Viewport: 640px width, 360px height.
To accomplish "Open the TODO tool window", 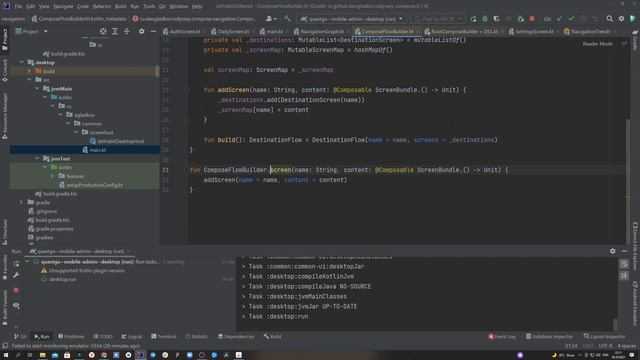I will 102,337.
